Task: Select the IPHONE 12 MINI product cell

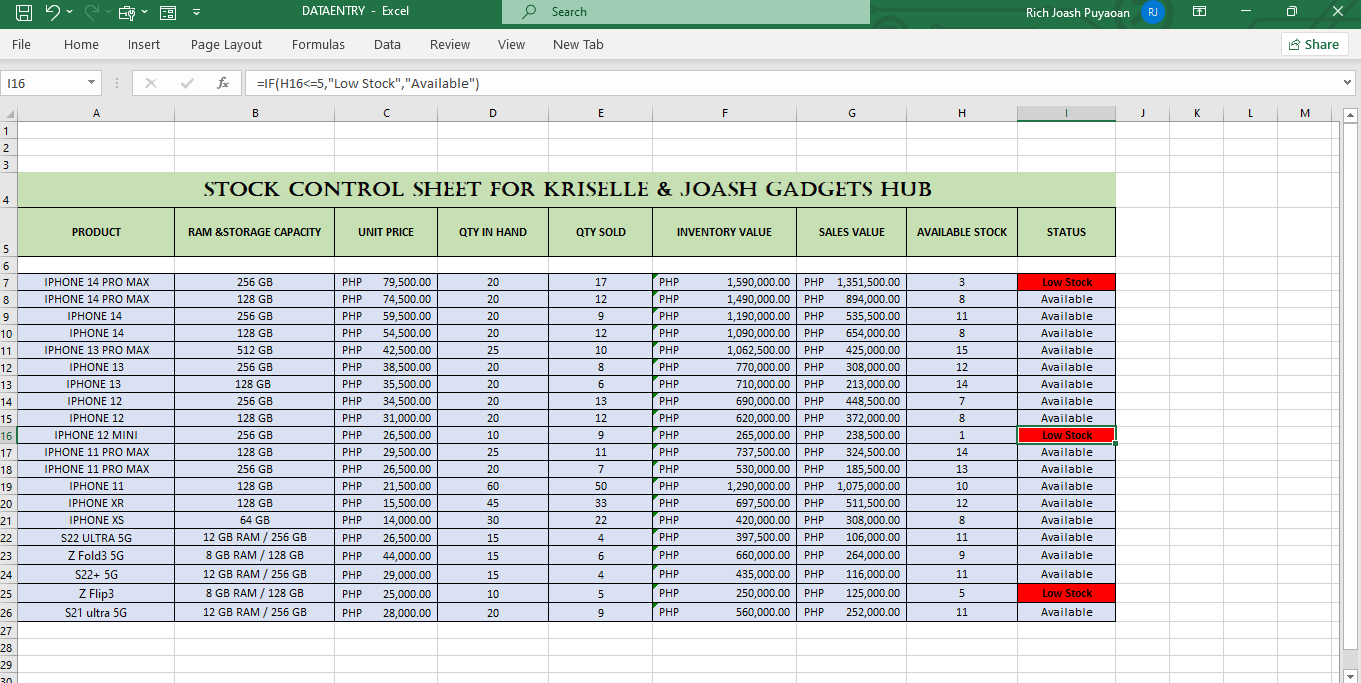Action: pos(96,435)
